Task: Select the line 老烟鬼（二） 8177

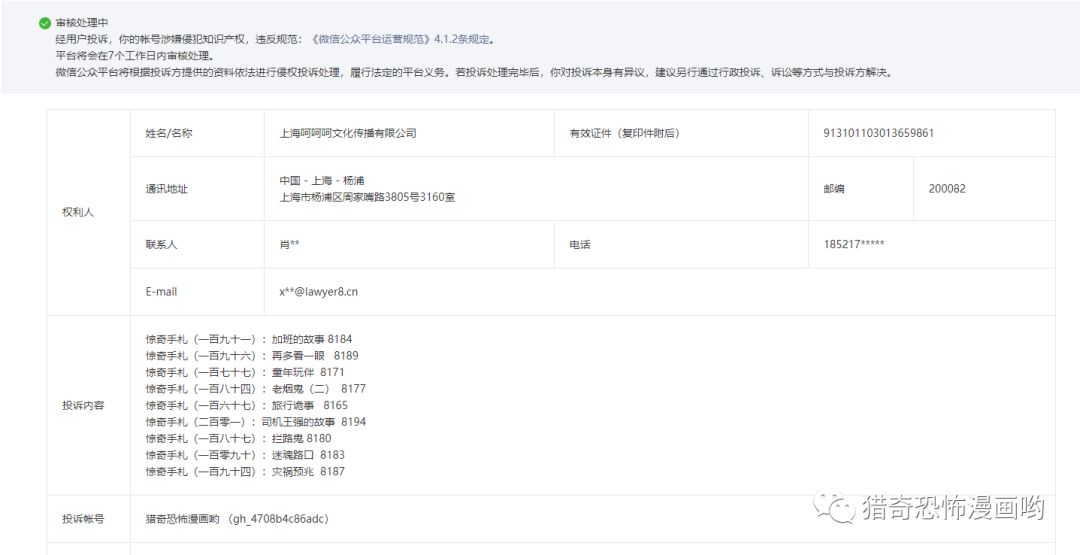Action: (256, 388)
